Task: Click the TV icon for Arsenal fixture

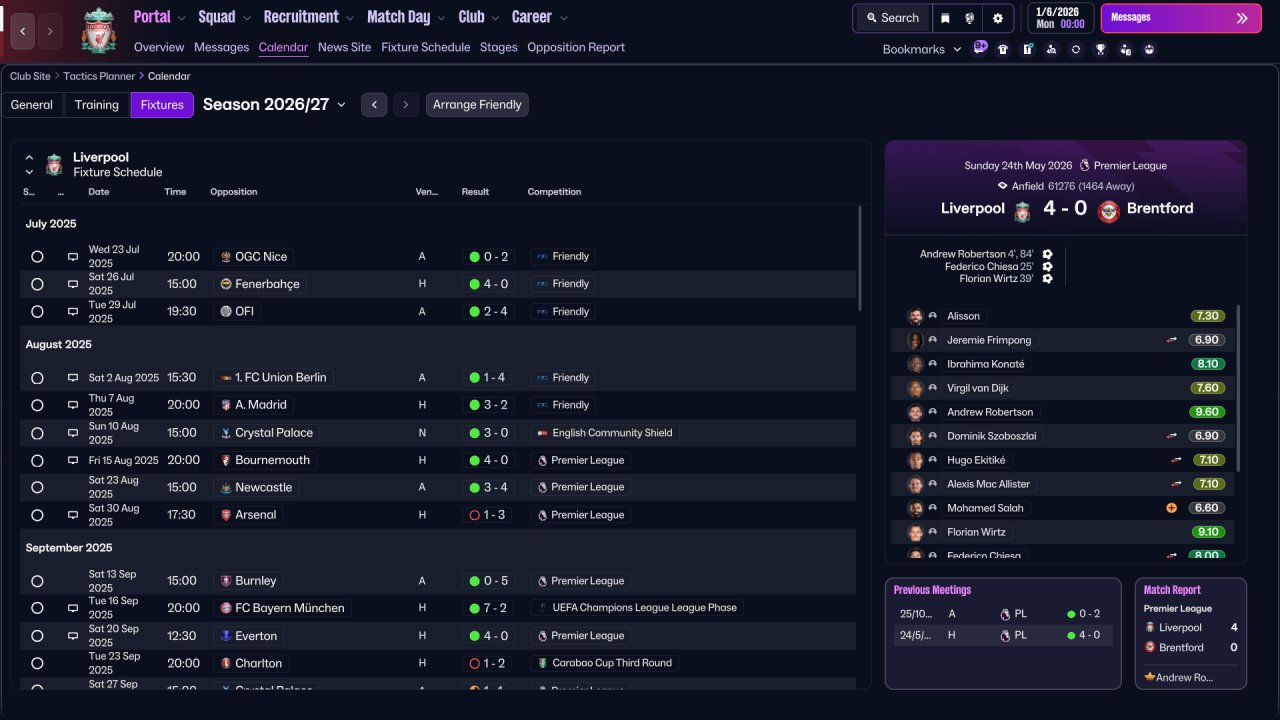Action: [x=73, y=515]
